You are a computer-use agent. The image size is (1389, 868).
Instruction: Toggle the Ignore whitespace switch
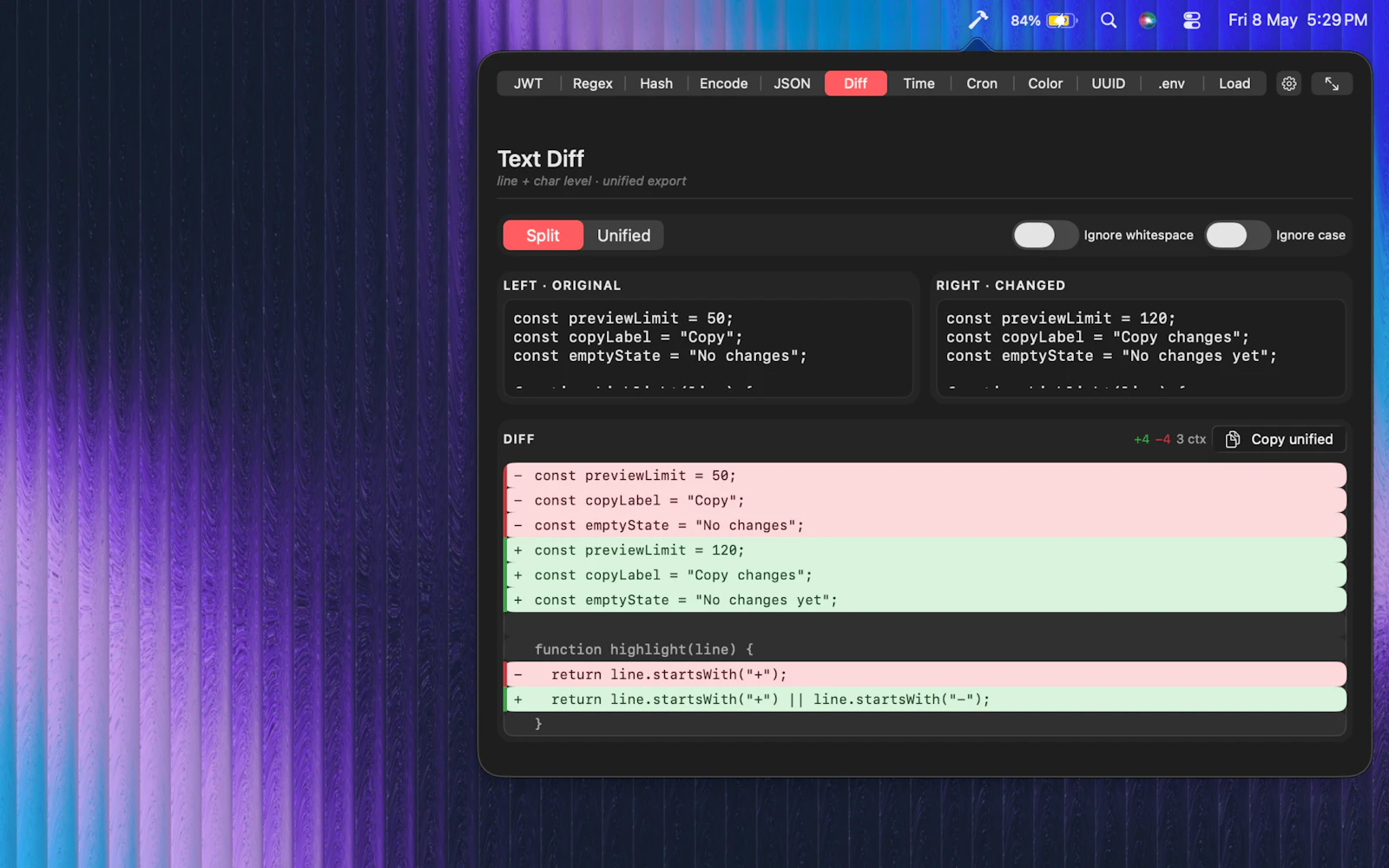(x=1045, y=235)
